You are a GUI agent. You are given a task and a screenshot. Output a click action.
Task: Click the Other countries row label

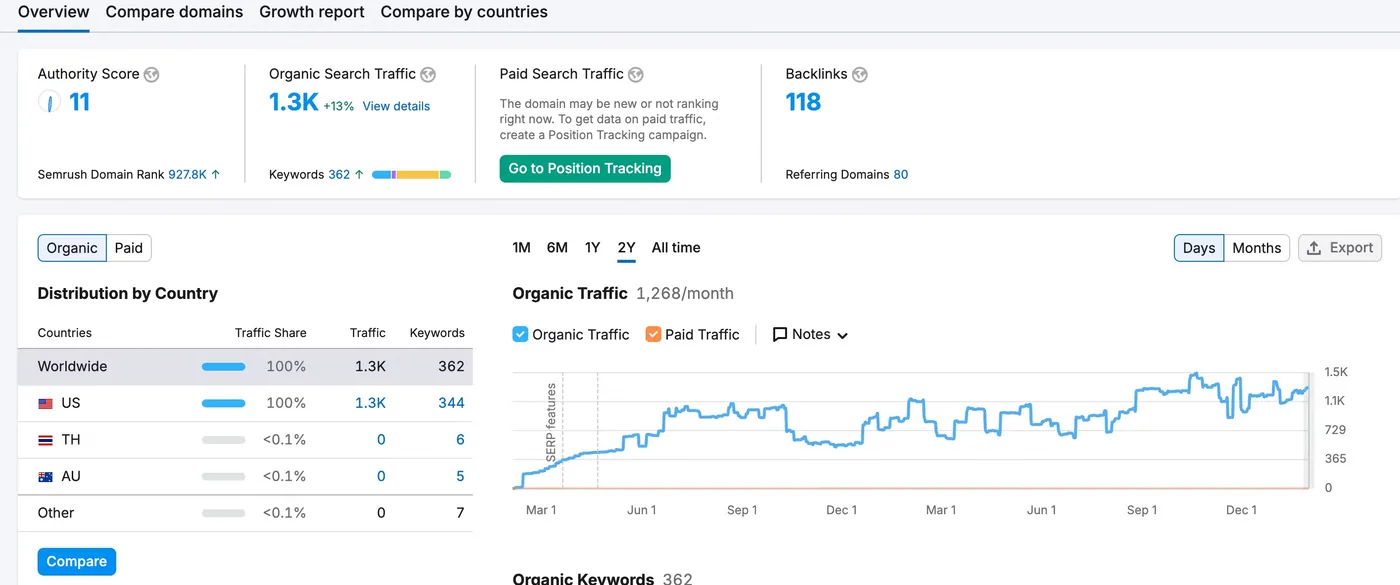[56, 513]
